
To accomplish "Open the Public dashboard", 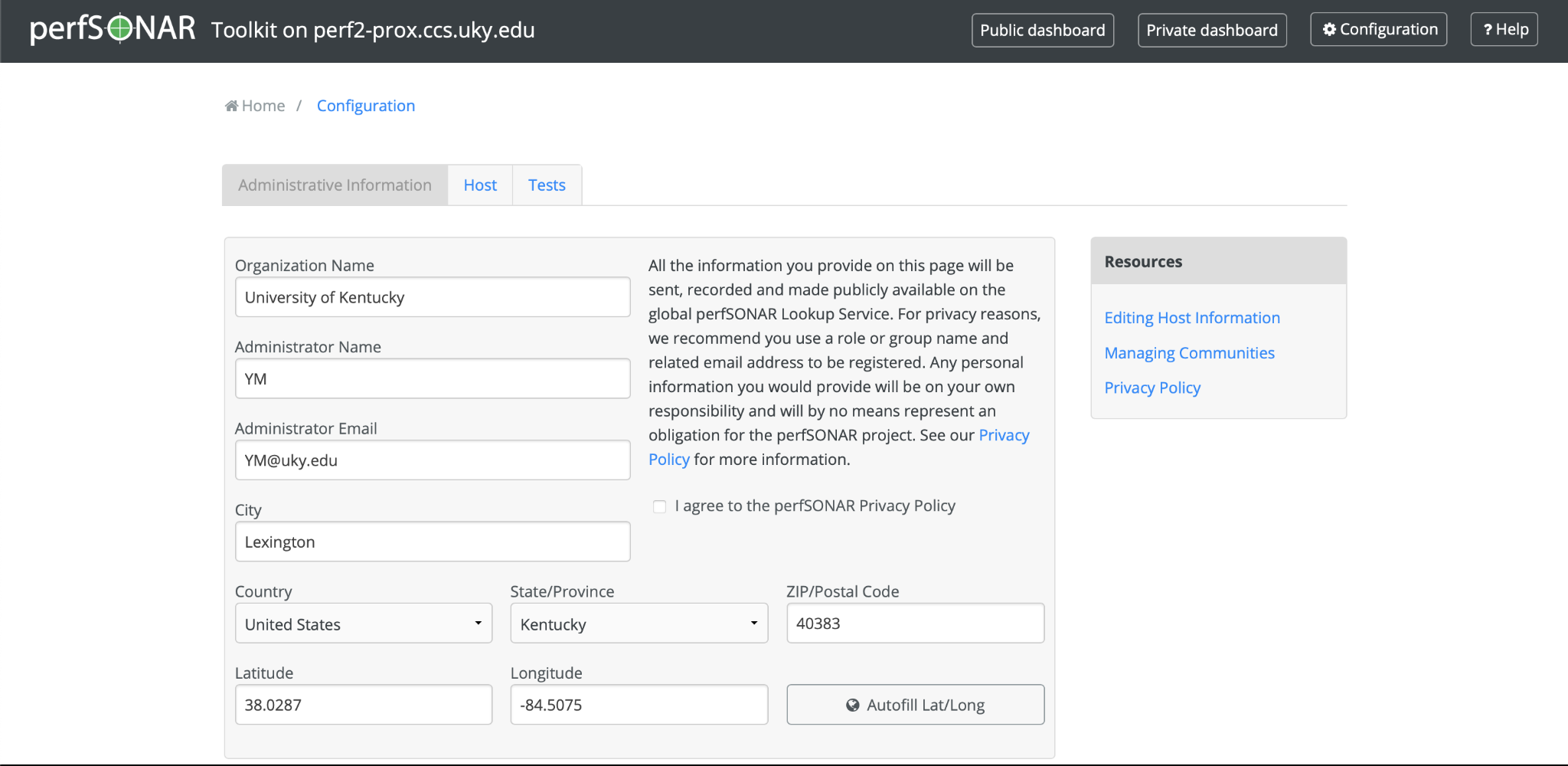I will [1043, 30].
